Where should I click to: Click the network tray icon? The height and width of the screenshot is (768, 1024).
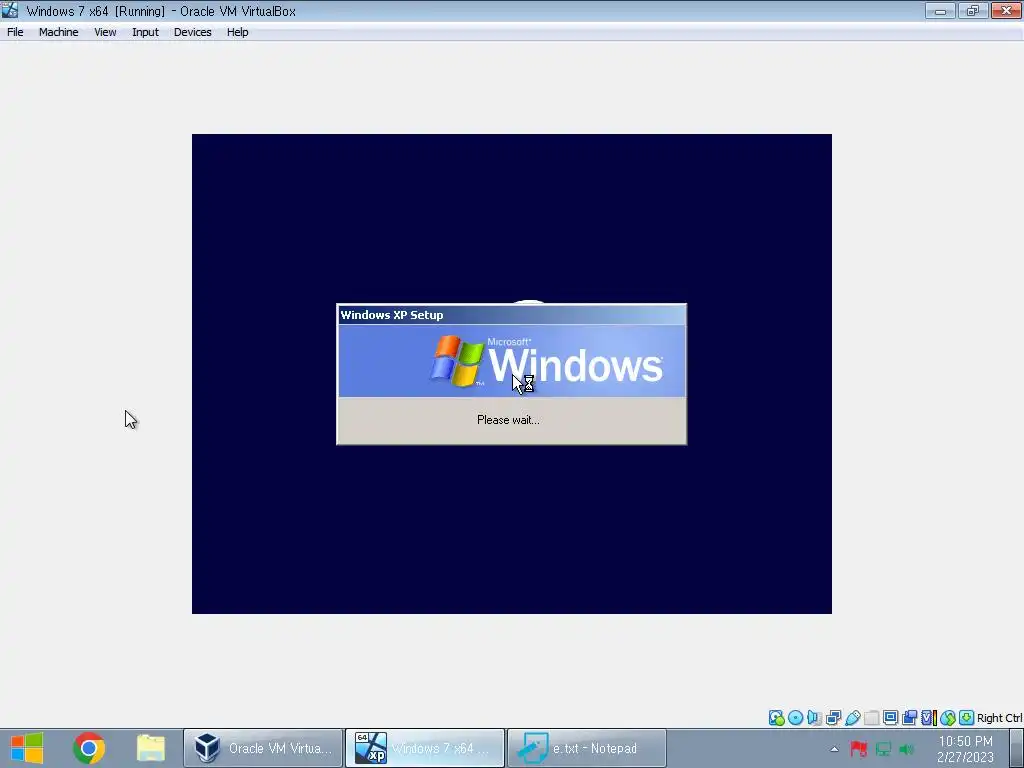click(883, 749)
